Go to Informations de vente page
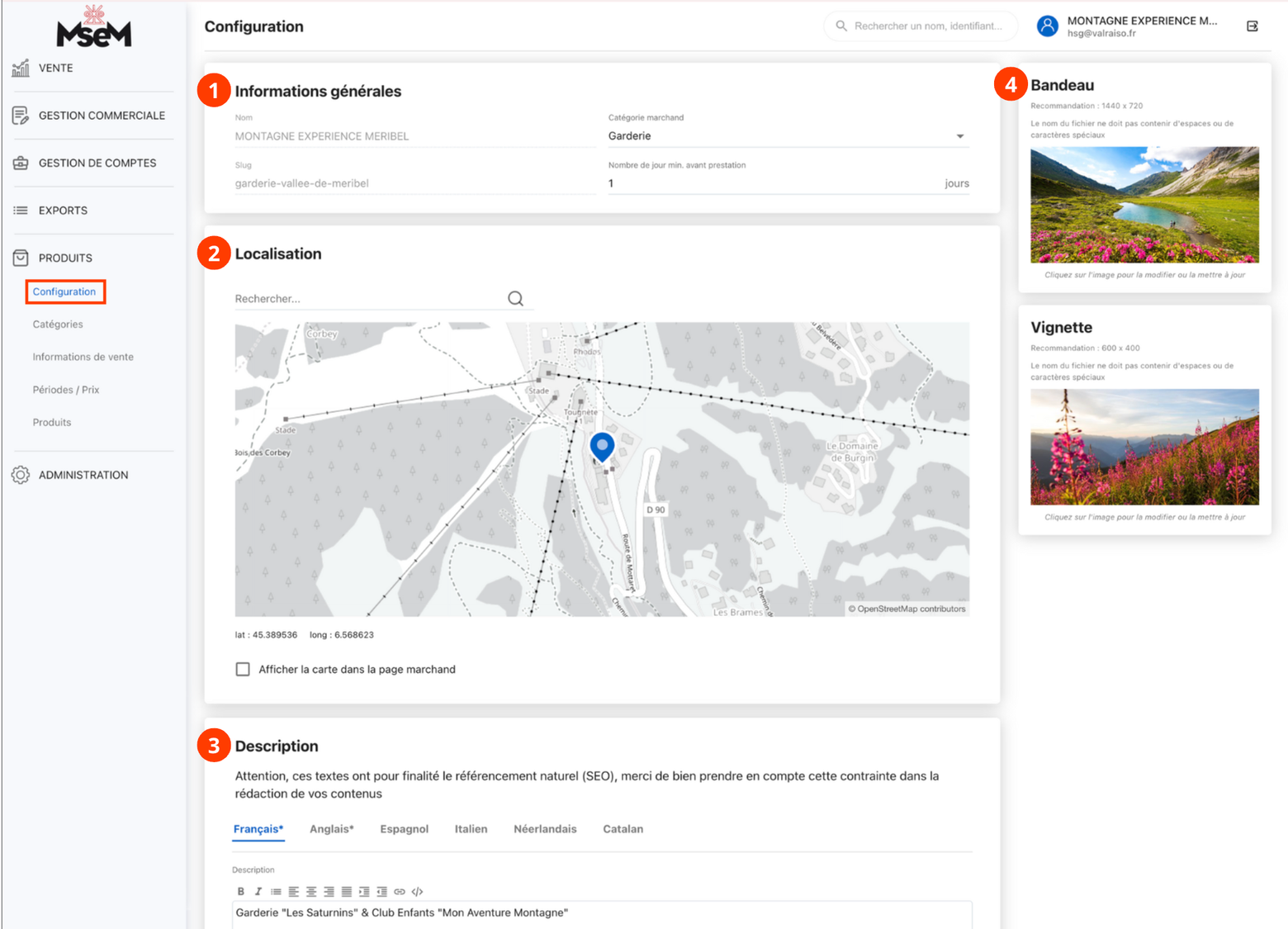The width and height of the screenshot is (1288, 929). point(83,358)
